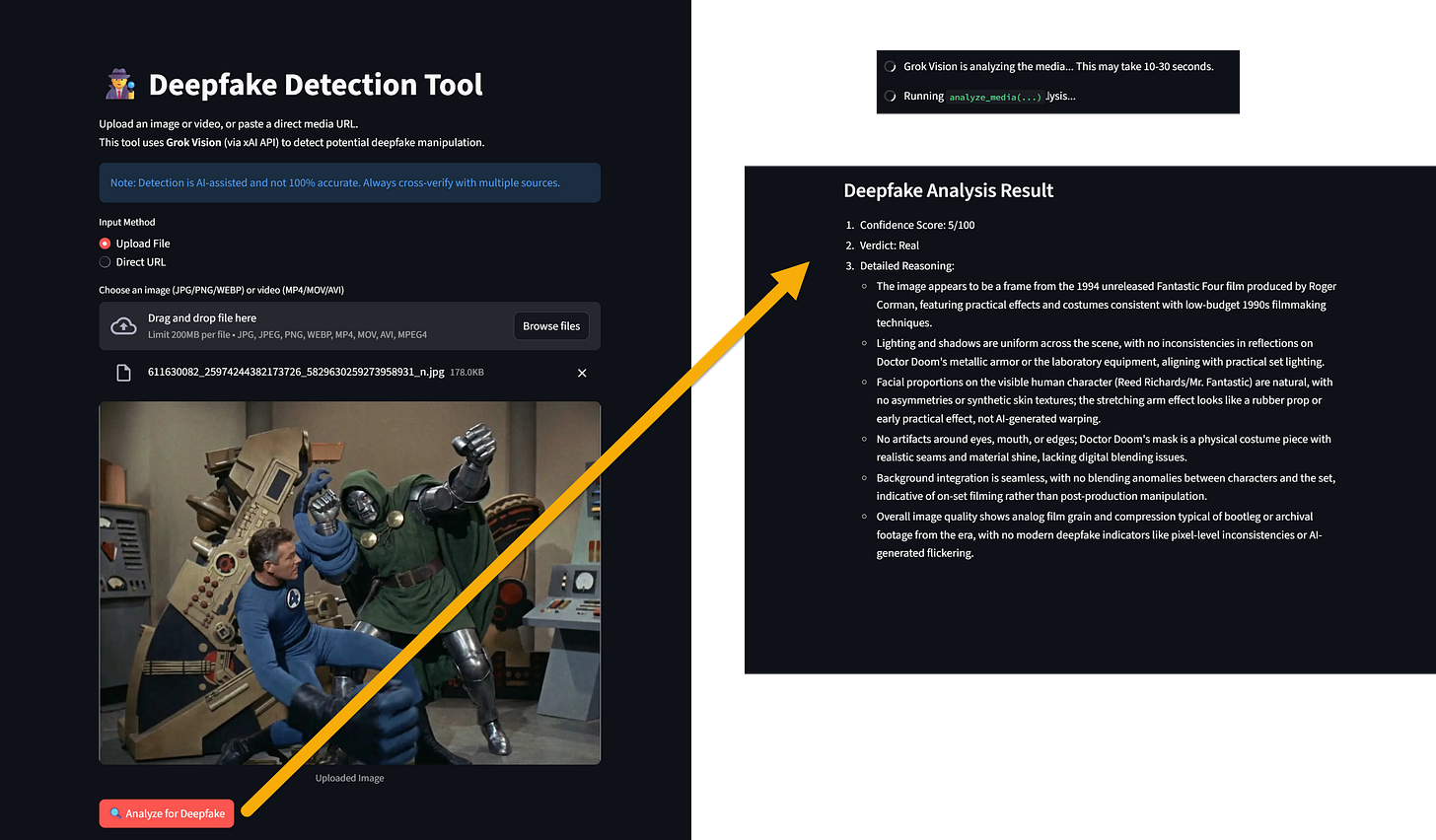Image resolution: width=1436 pixels, height=840 pixels.
Task: Click the 'Detailed Reasoning:' line
Action: click(x=907, y=266)
